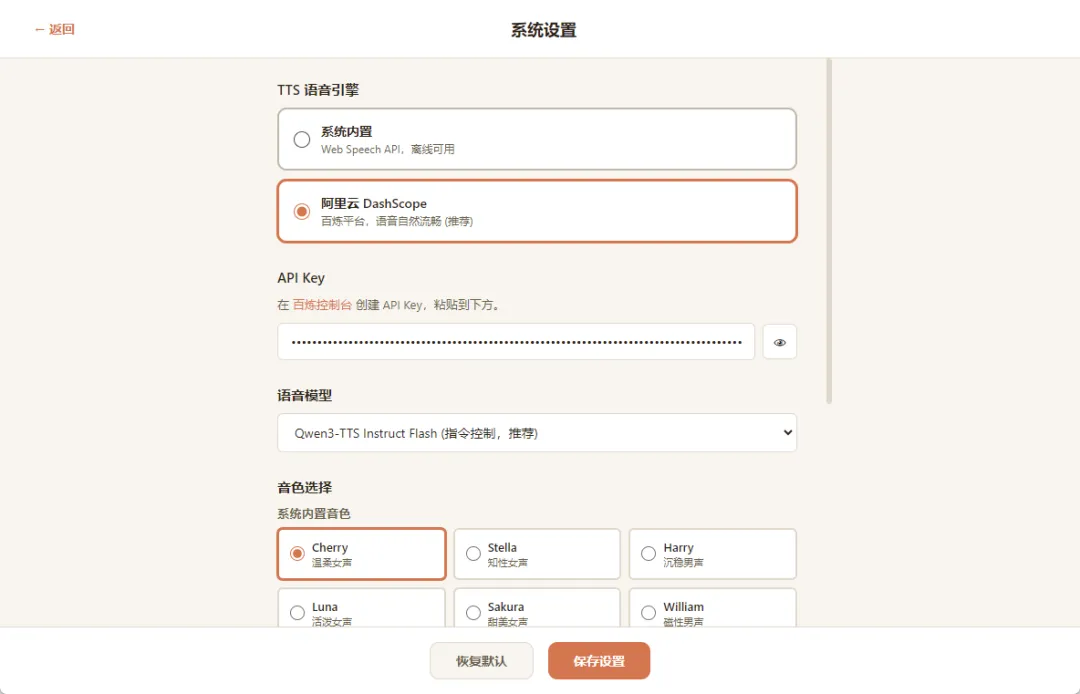This screenshot has height=694, width=1080.
Task: Expand dropdown arrow of Qwen3-TTS model selector
Action: (x=787, y=433)
